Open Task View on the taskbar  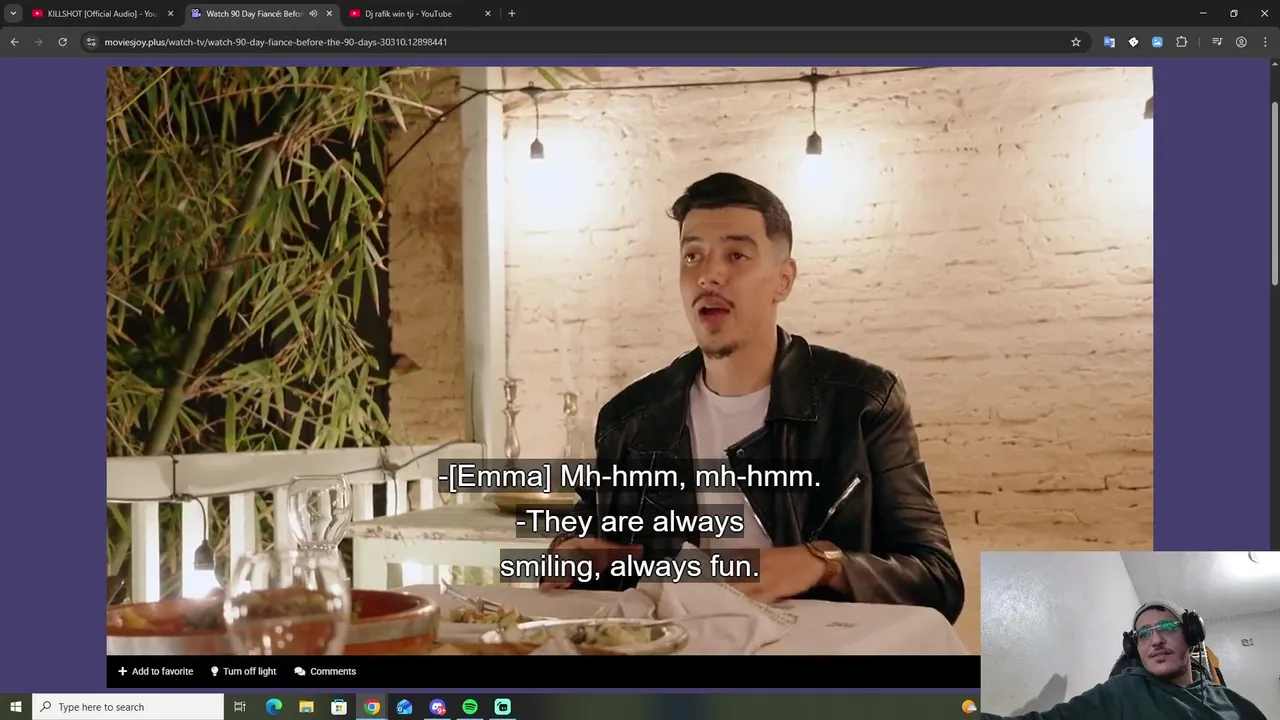[240, 707]
